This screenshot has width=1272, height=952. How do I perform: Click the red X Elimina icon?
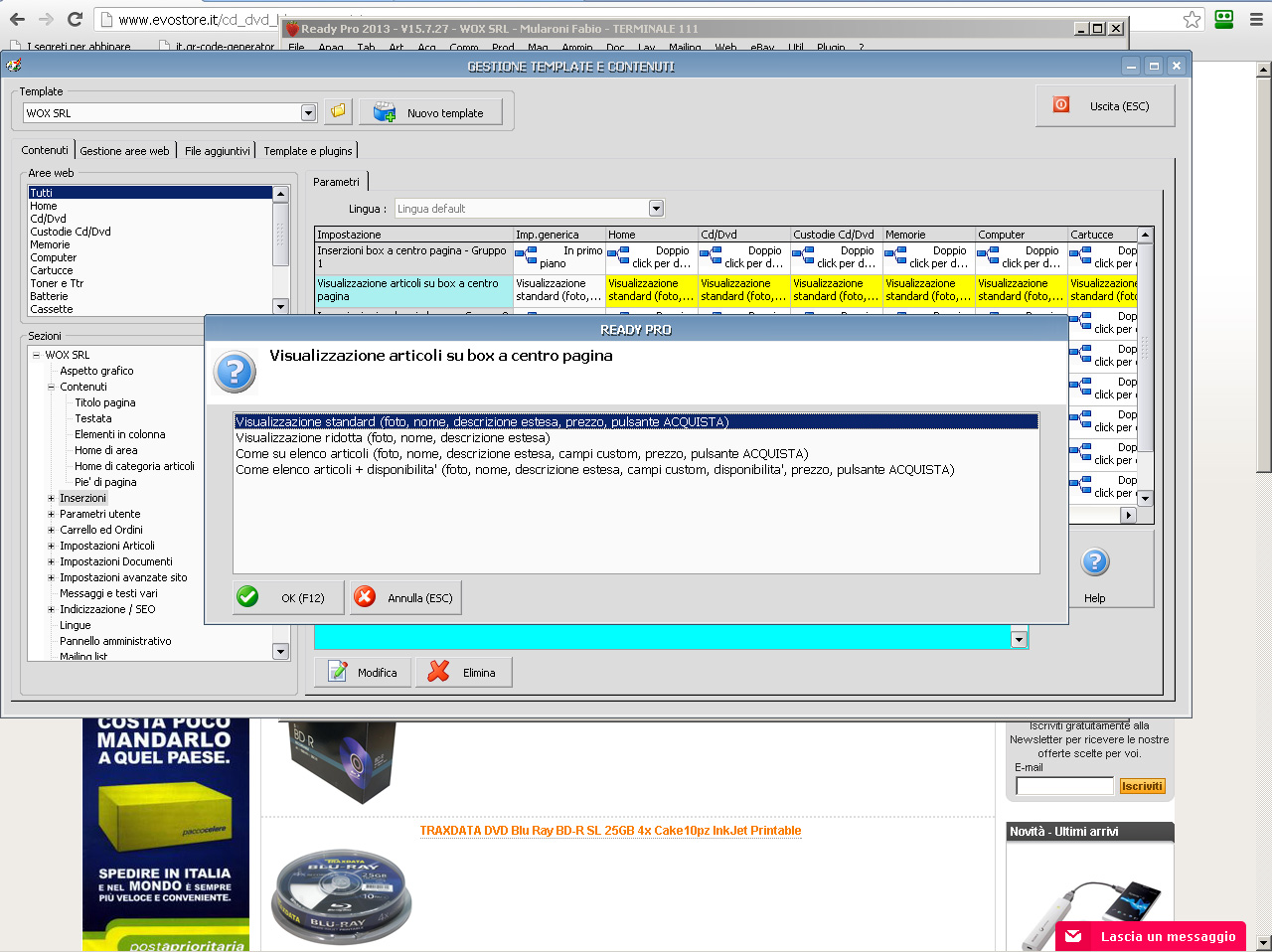(x=438, y=672)
